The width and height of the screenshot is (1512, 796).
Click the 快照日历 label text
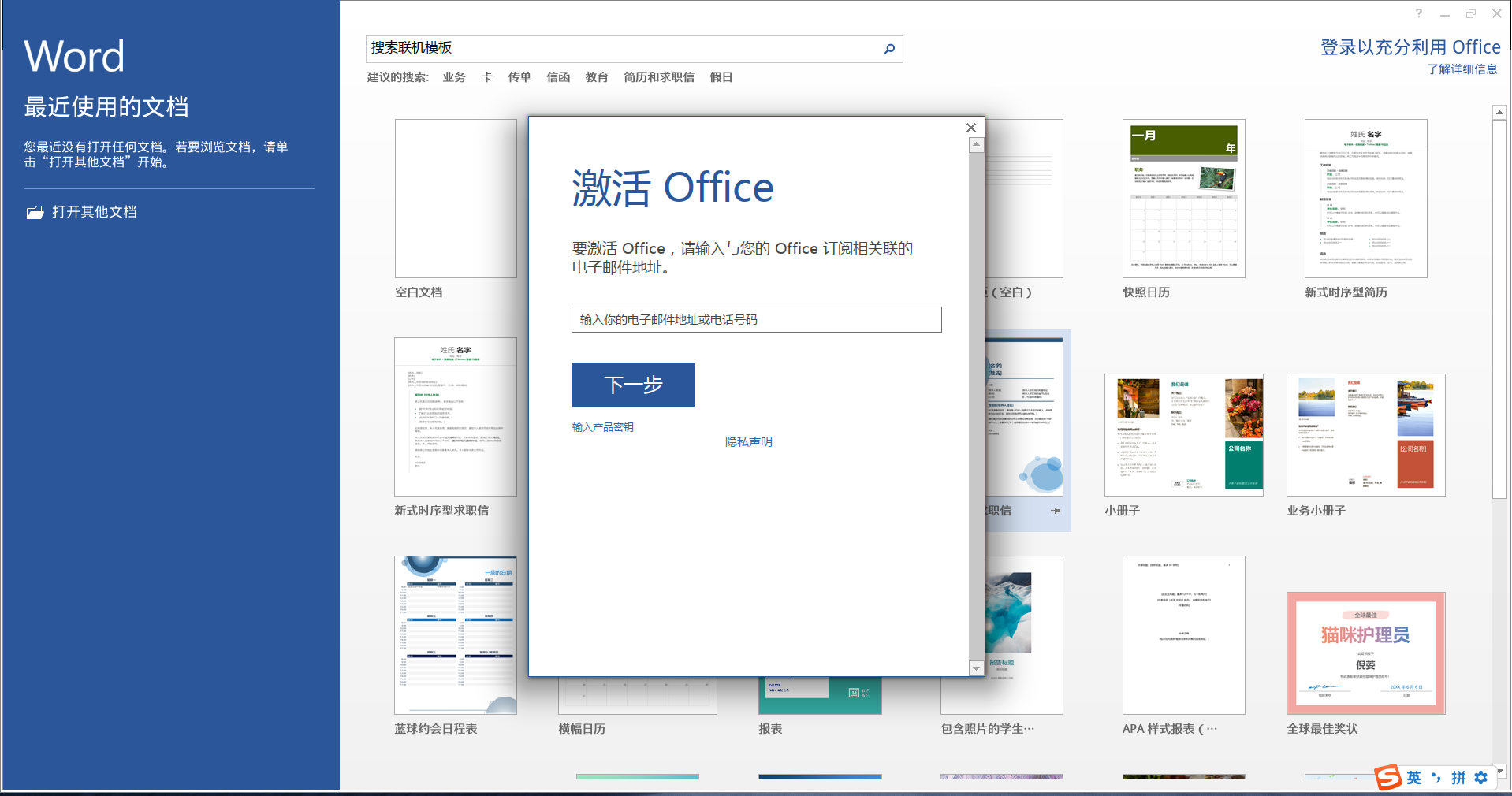pyautogui.click(x=1146, y=292)
